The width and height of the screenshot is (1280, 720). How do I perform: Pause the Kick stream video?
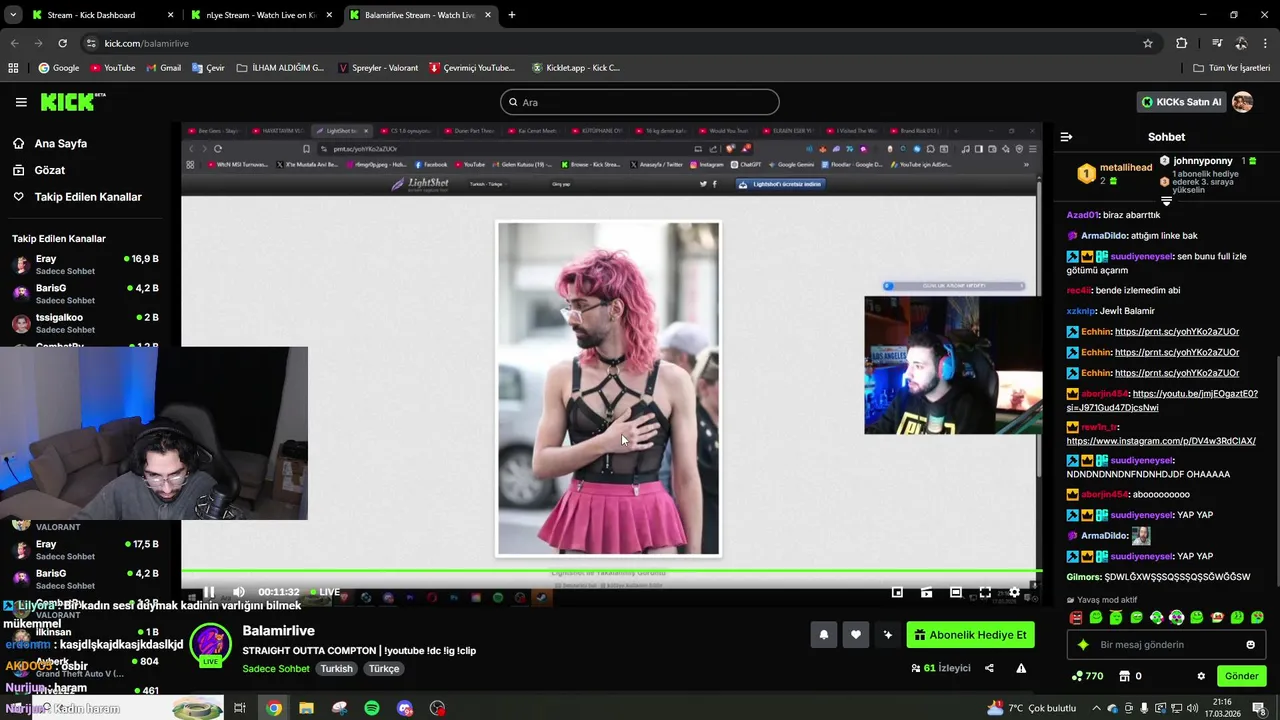(x=209, y=592)
